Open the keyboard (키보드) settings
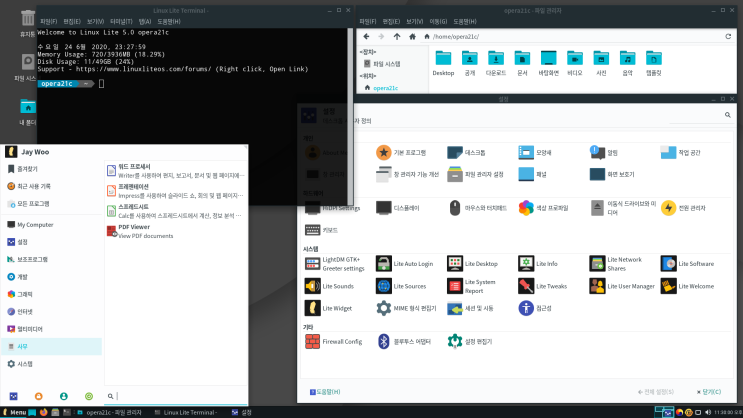 coord(321,230)
